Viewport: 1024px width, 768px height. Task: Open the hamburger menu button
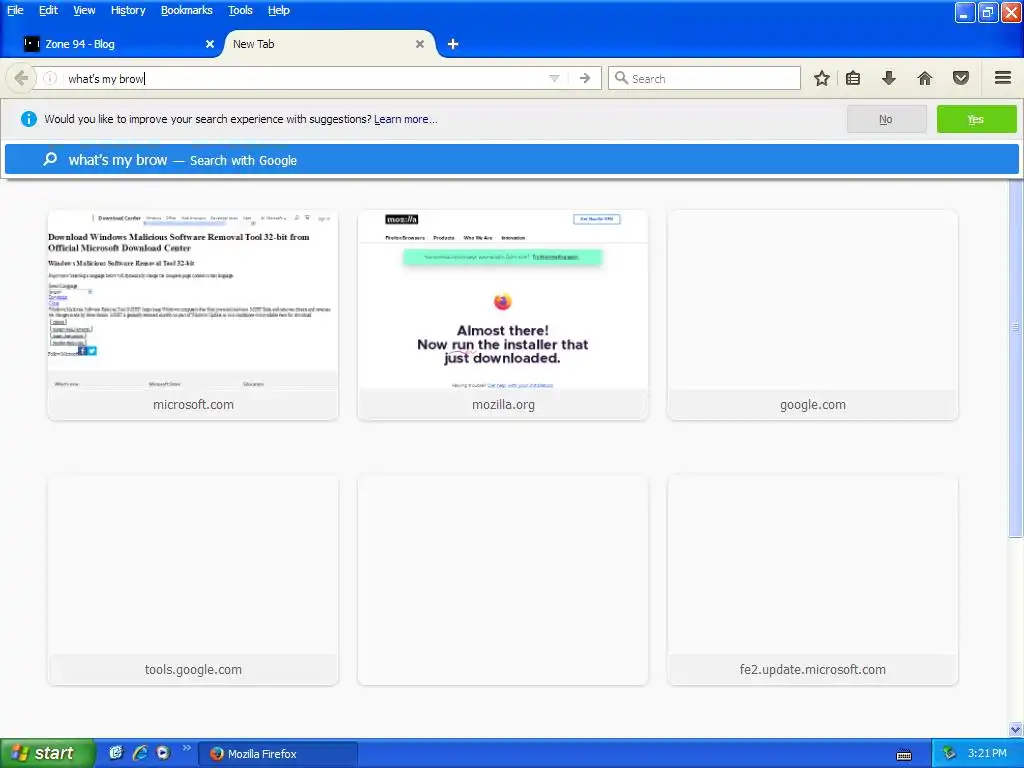coord(1003,78)
